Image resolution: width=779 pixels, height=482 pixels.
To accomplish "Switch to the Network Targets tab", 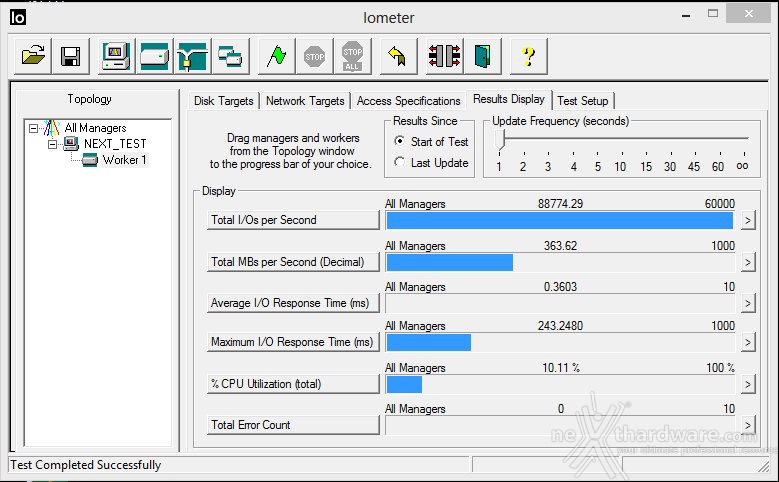I will tap(305, 101).
